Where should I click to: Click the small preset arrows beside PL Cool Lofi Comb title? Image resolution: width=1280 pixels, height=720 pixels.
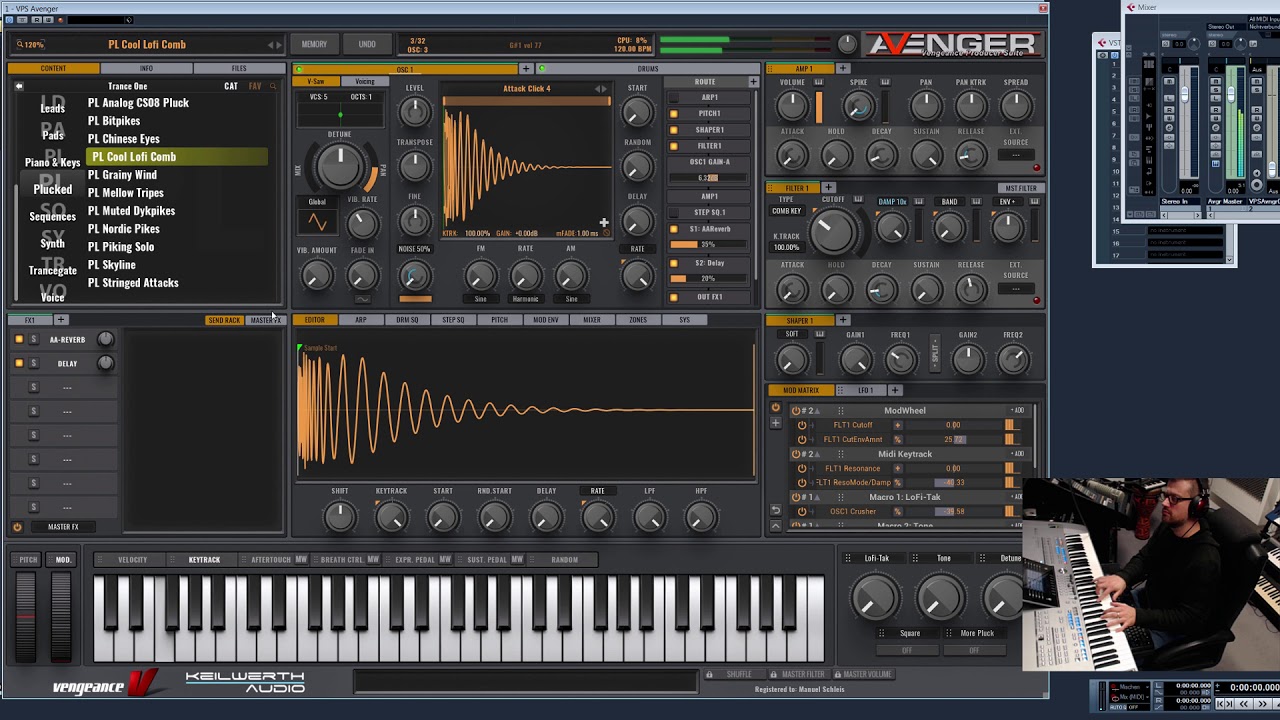[274, 45]
